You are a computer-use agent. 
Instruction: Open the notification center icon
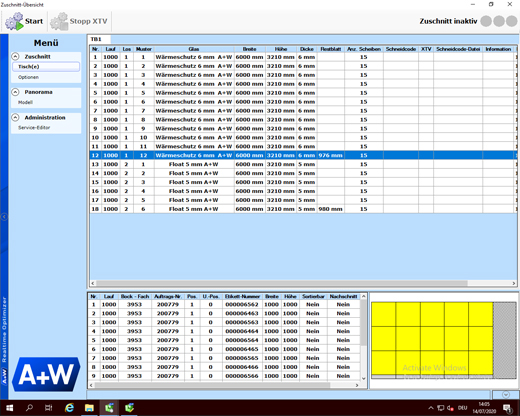pos(507,408)
